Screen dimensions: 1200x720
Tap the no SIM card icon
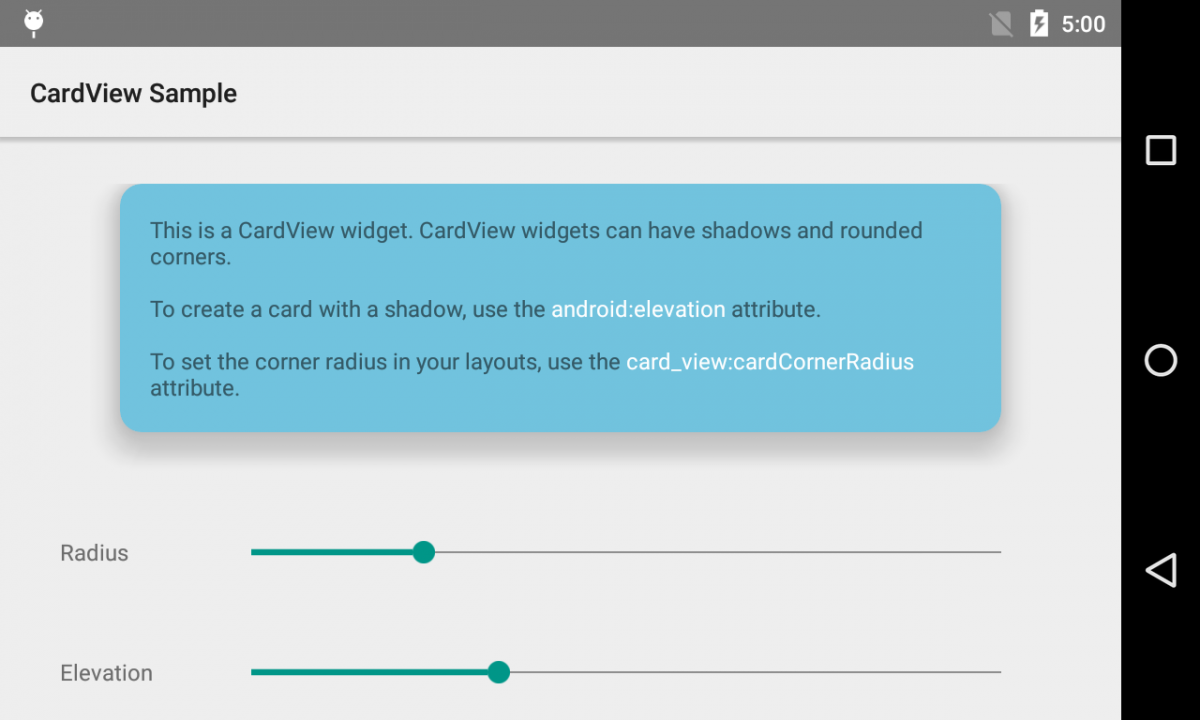tap(1001, 24)
